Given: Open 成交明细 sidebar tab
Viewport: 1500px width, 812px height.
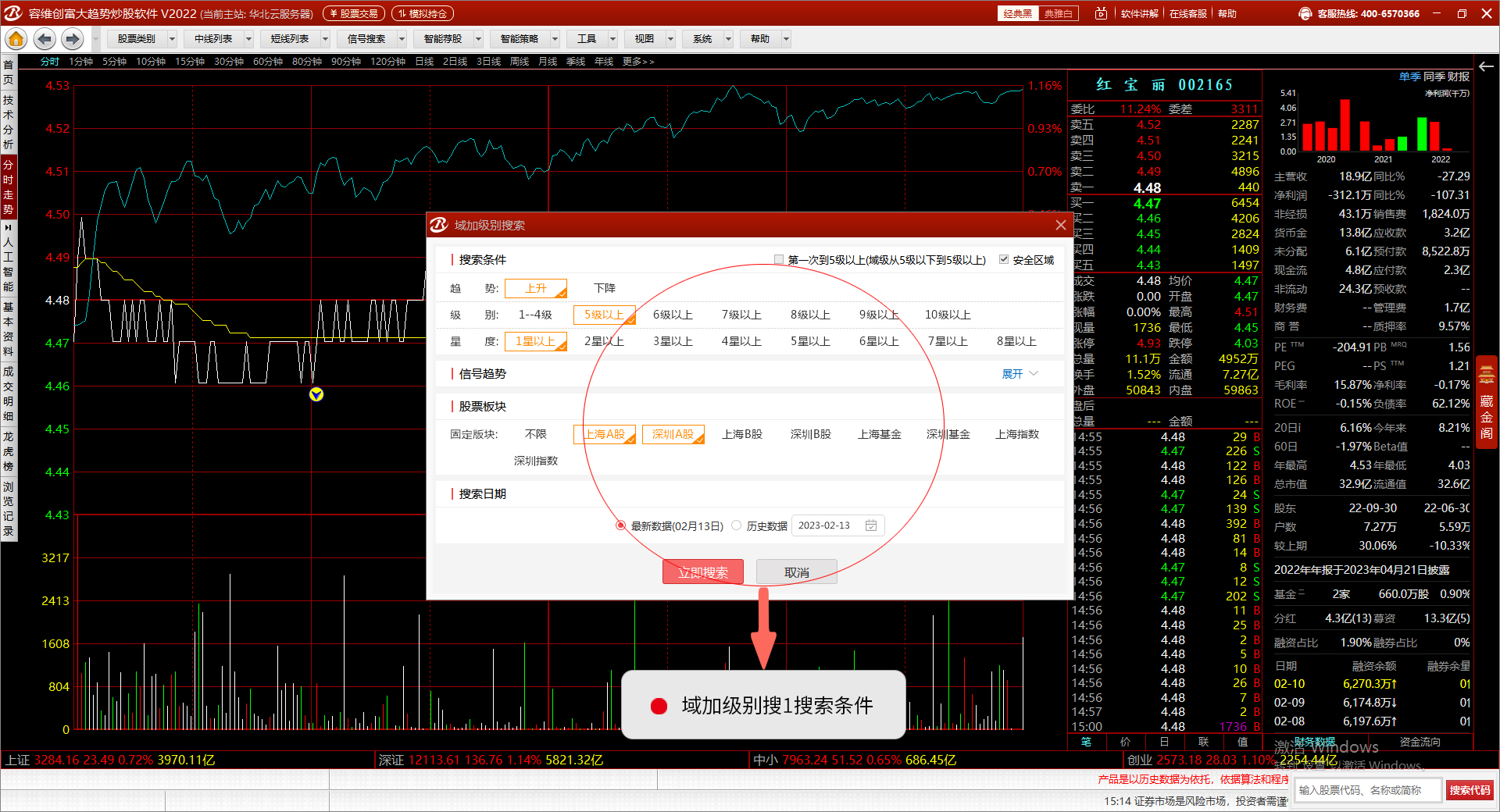Looking at the screenshot, I should pyautogui.click(x=9, y=394).
